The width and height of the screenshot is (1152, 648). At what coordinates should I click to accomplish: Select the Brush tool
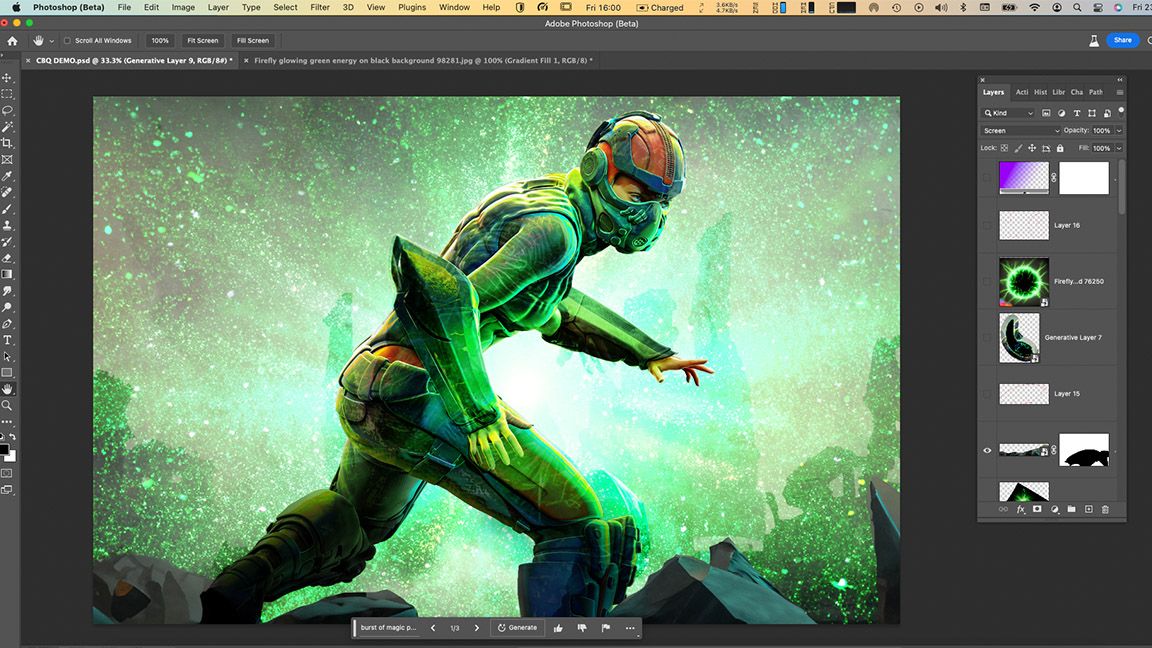click(7, 209)
